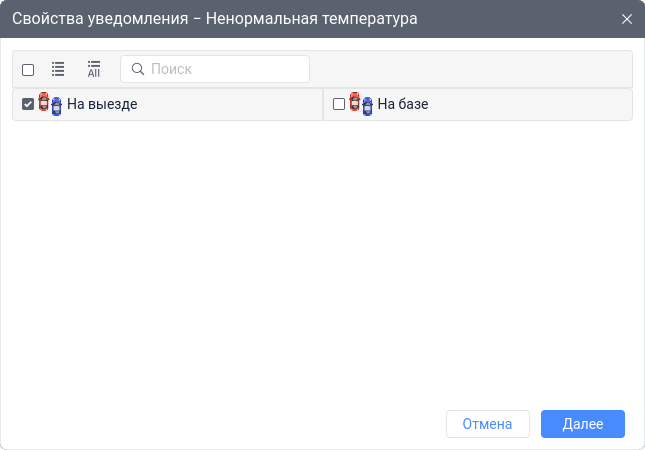This screenshot has height=450, width=645.
Task: Uncheck the На выезде checkbox
Action: click(x=28, y=104)
